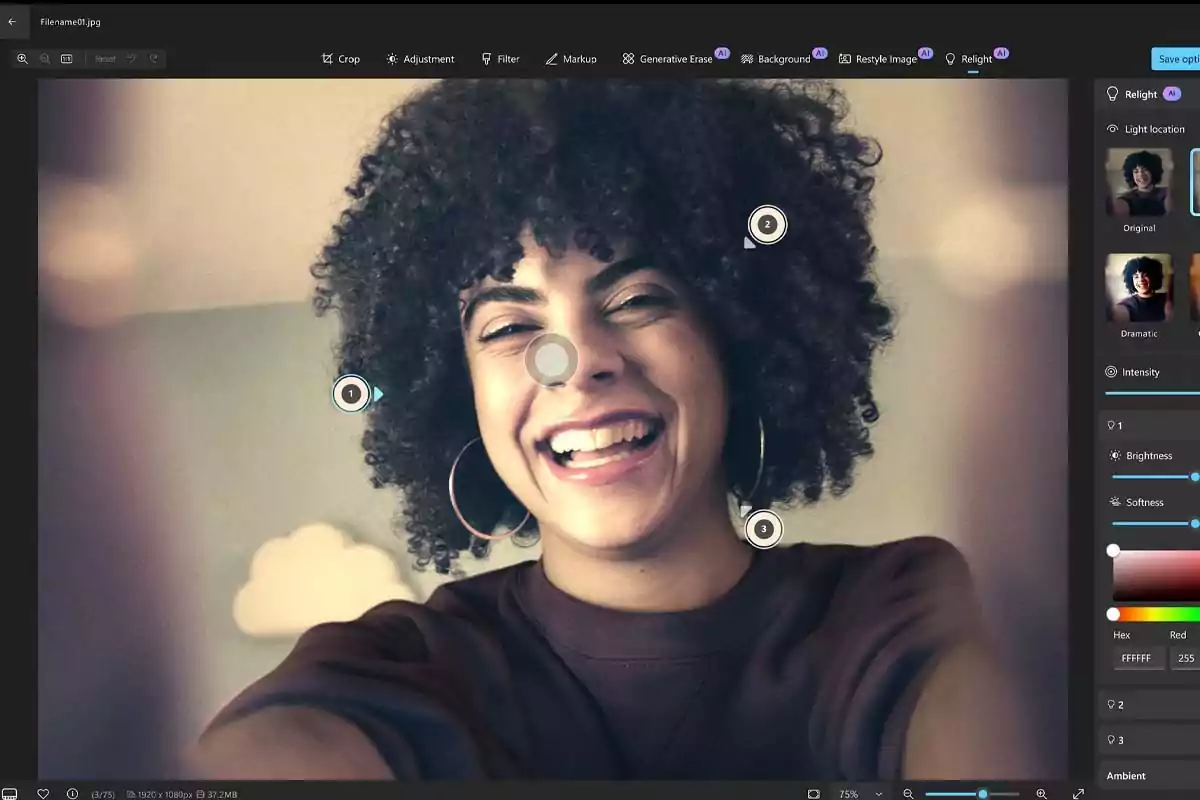Go back using the top-left arrow
Image resolution: width=1200 pixels, height=800 pixels.
(x=12, y=21)
